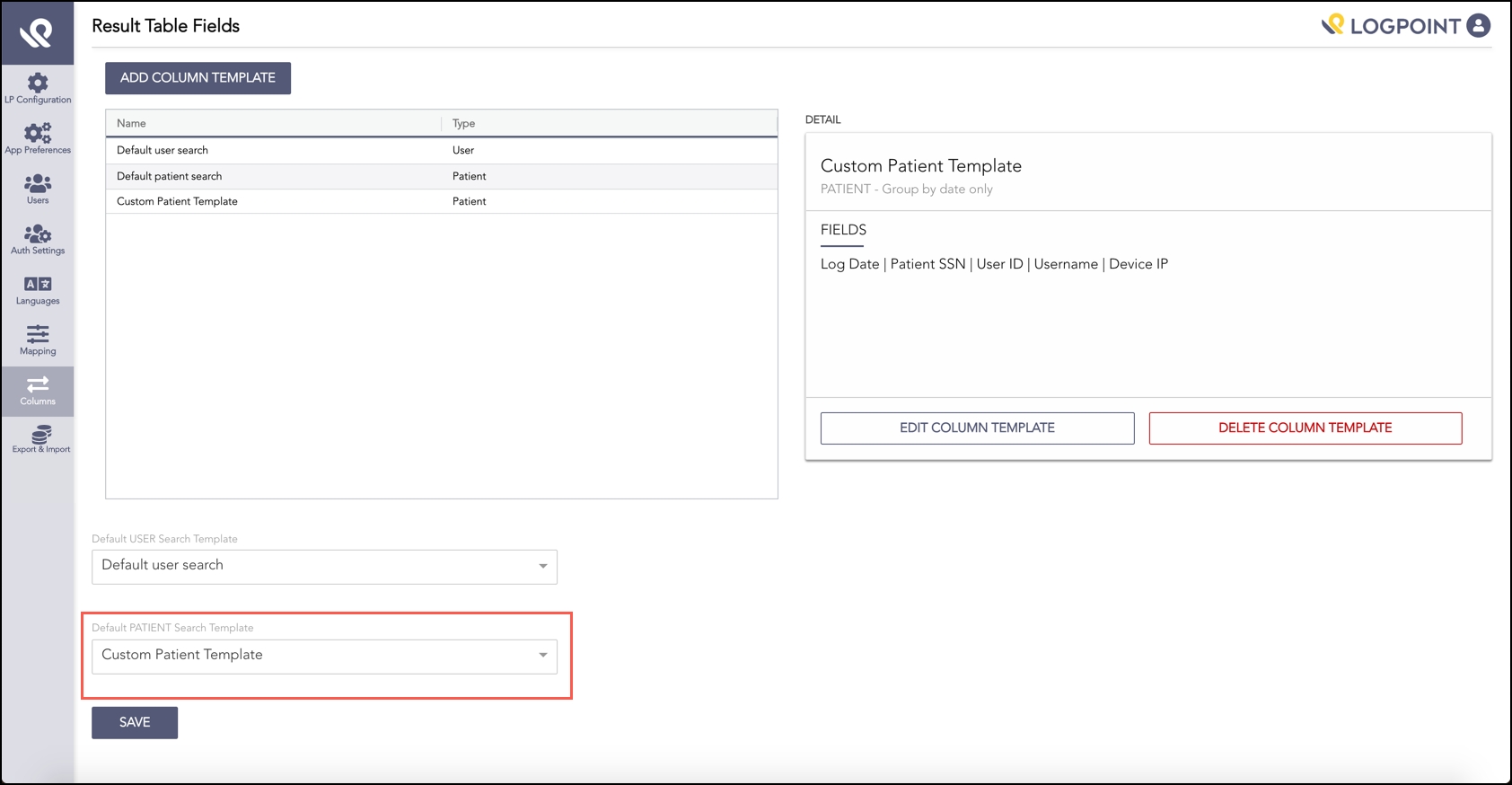Sort table by Name column header

pyautogui.click(x=131, y=123)
